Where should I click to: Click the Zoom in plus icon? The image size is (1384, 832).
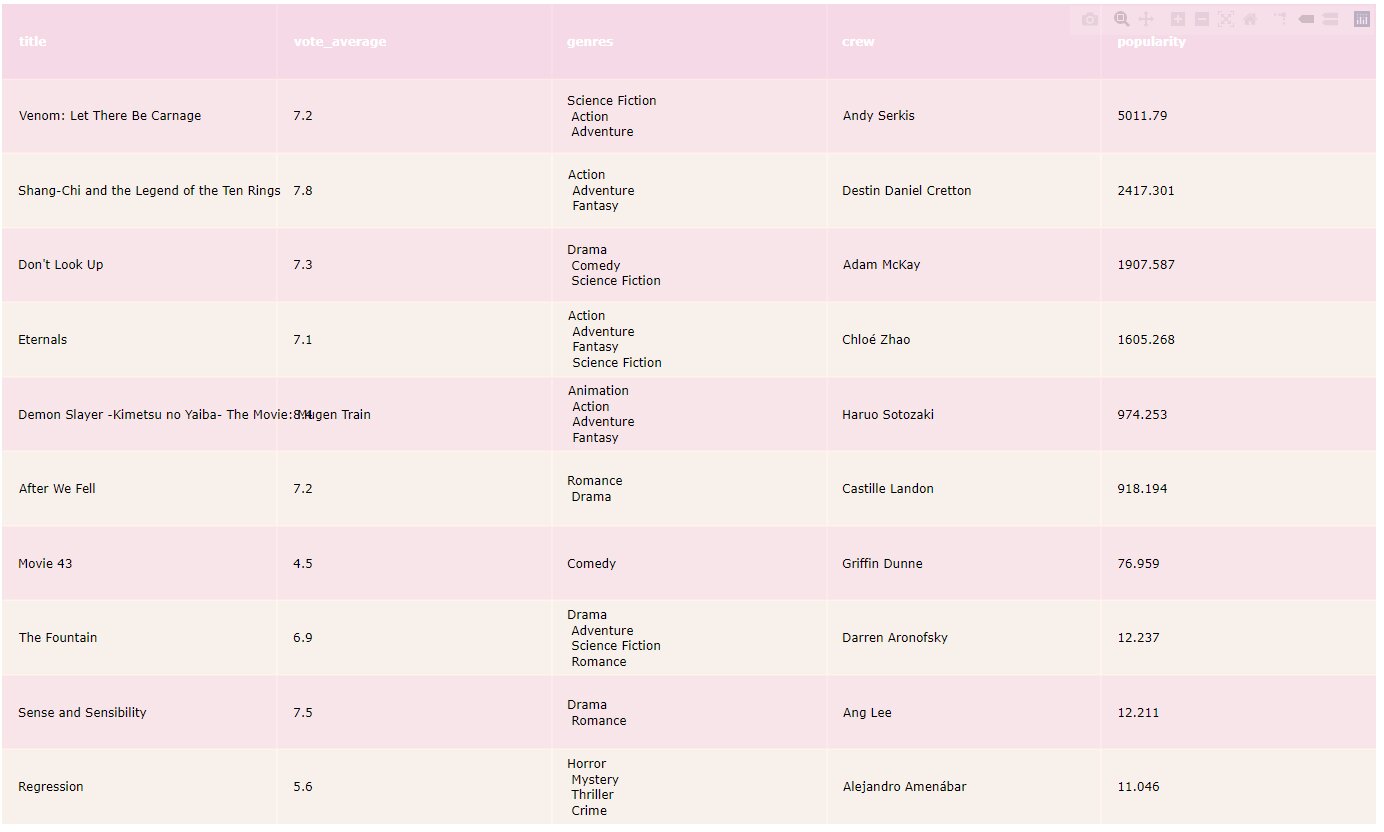pos(1178,19)
